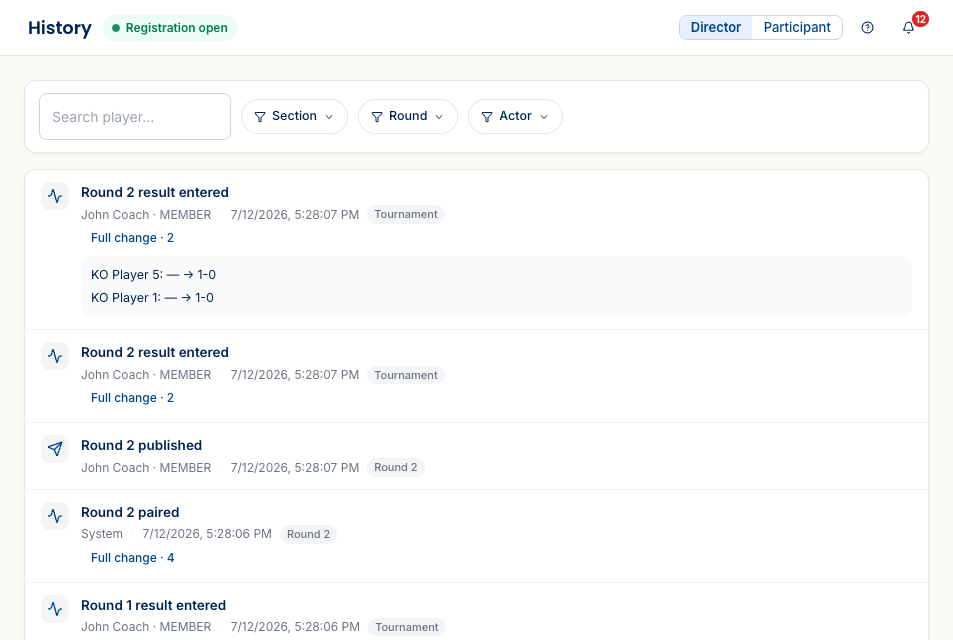
Task: Click the funnel icon in Section filter
Action: click(260, 117)
